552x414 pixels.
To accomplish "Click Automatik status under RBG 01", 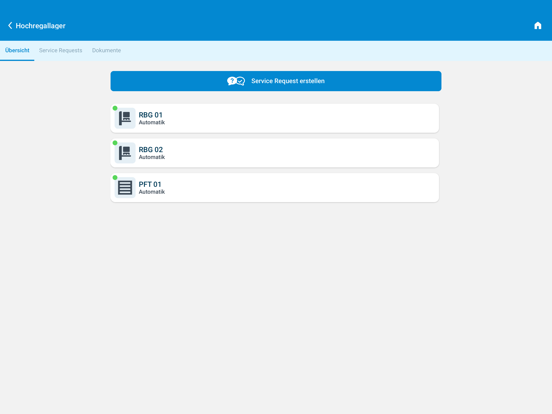I will coord(152,123).
